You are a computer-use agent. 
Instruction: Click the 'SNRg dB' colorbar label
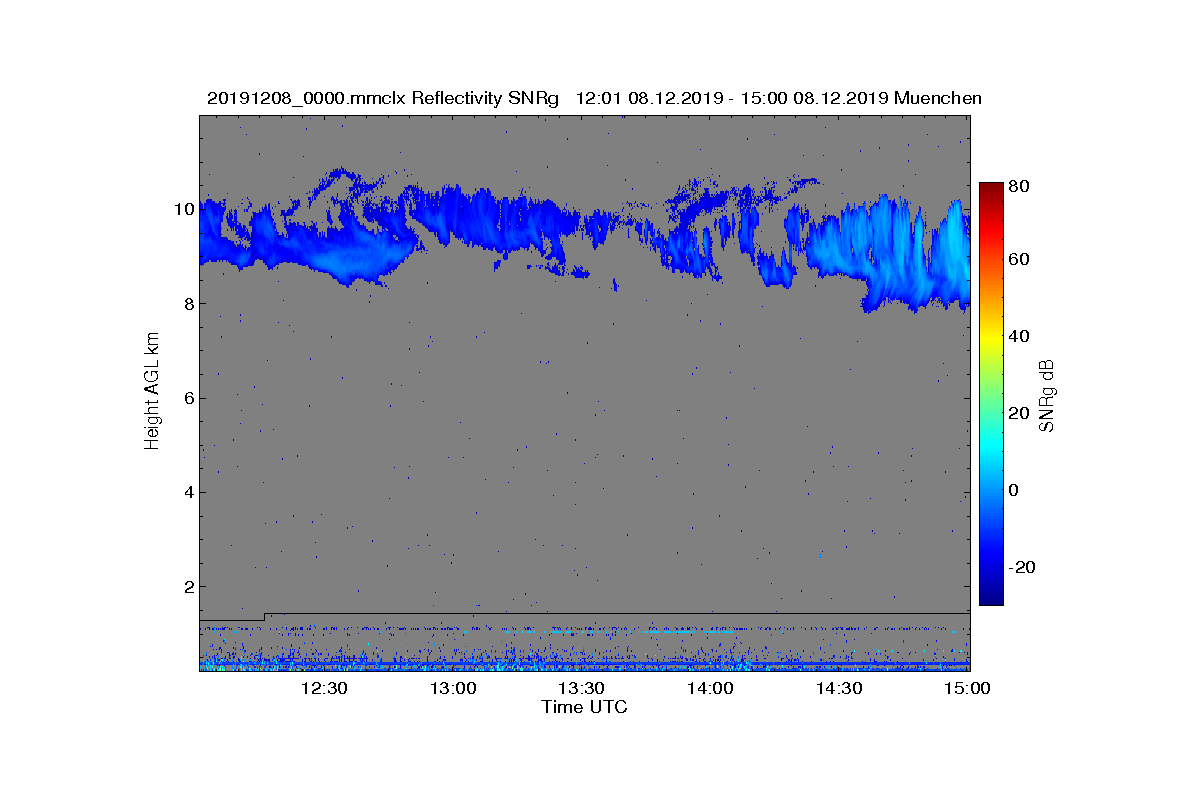point(1047,396)
